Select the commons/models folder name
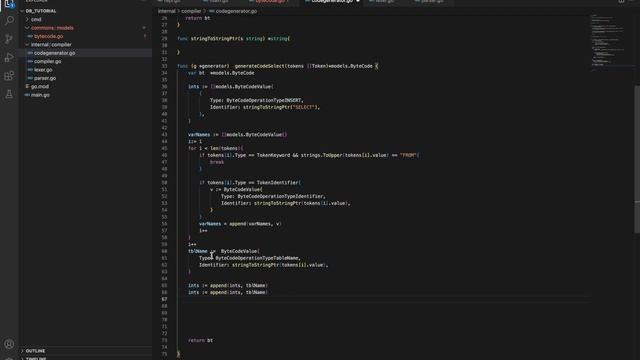This screenshot has width=640, height=360. 52,28
